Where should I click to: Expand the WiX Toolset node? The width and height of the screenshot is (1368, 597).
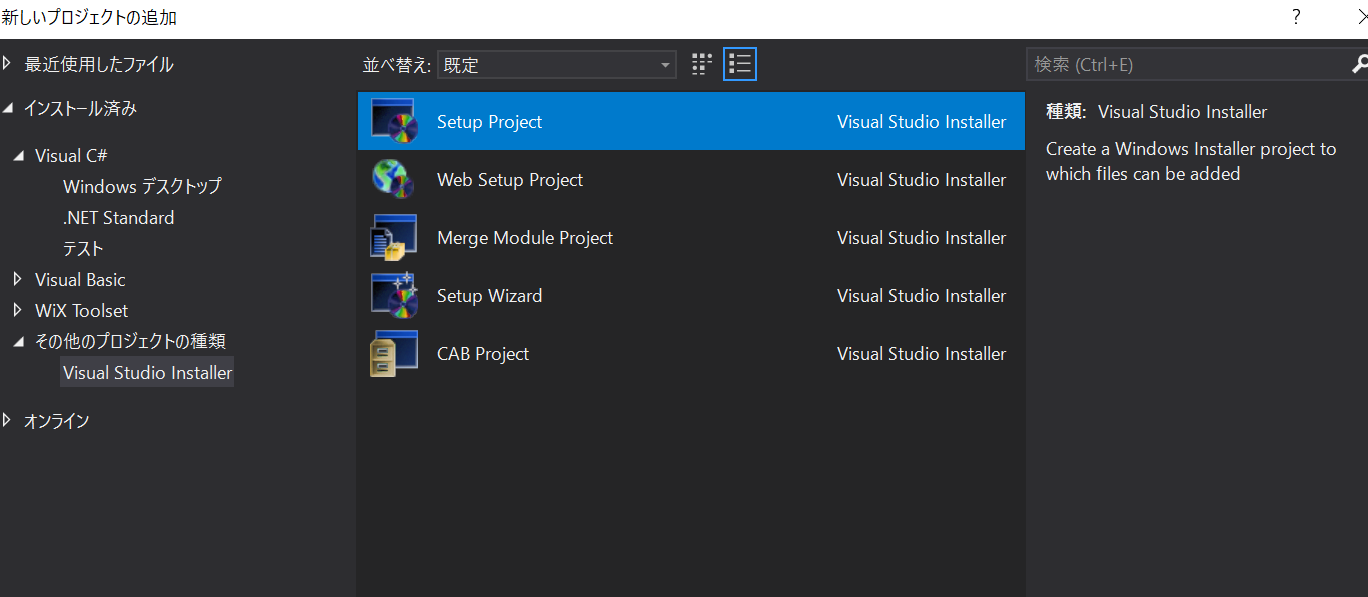pyautogui.click(x=18, y=310)
